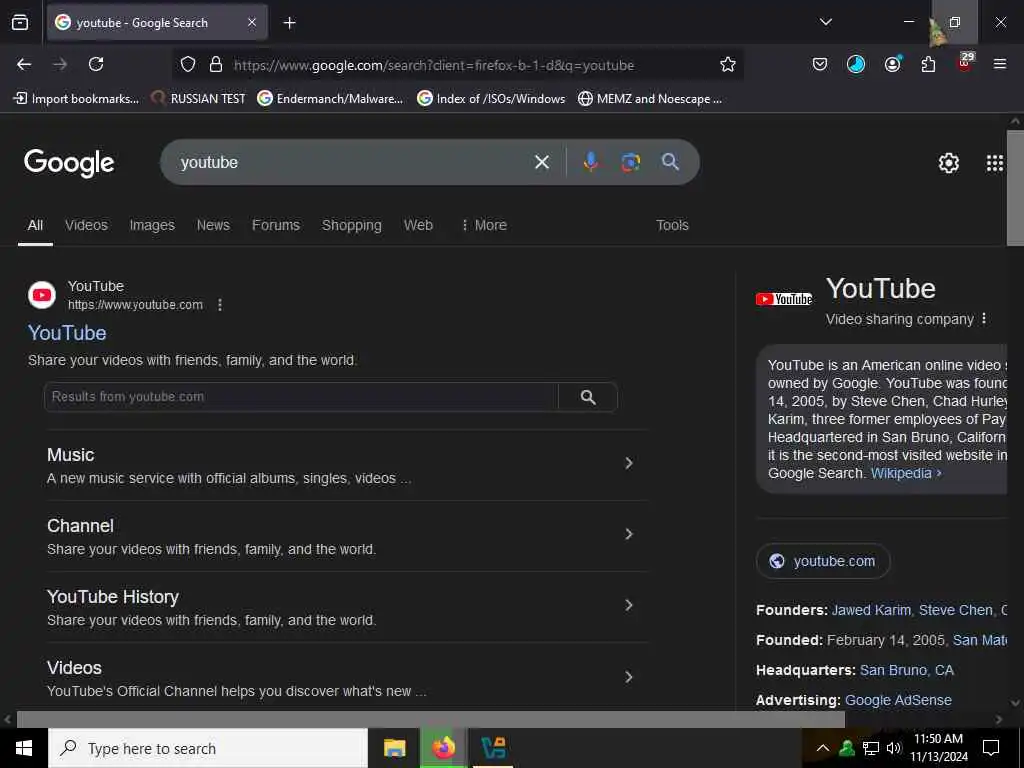
Task: Open more options for YouTube knowledge panel
Action: 984,319
